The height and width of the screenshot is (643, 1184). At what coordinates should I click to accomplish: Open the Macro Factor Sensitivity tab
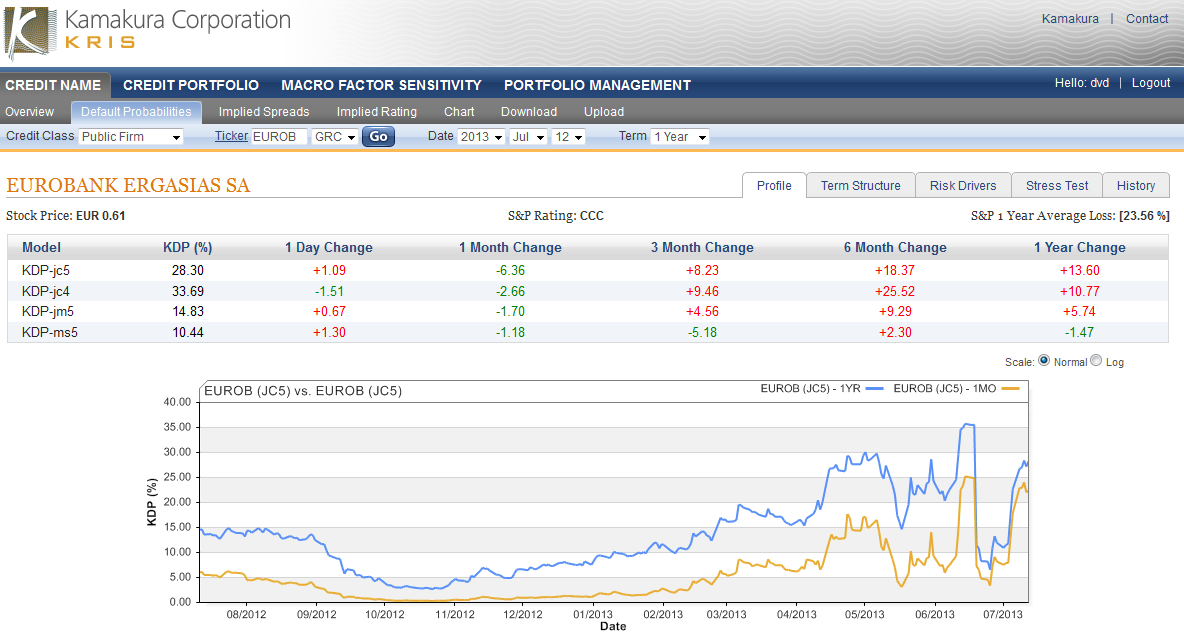(x=381, y=85)
